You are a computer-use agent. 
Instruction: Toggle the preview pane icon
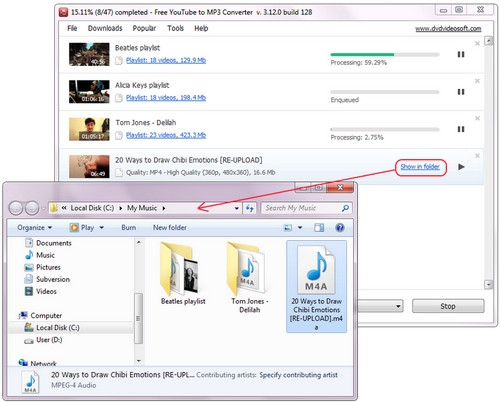pos(319,228)
